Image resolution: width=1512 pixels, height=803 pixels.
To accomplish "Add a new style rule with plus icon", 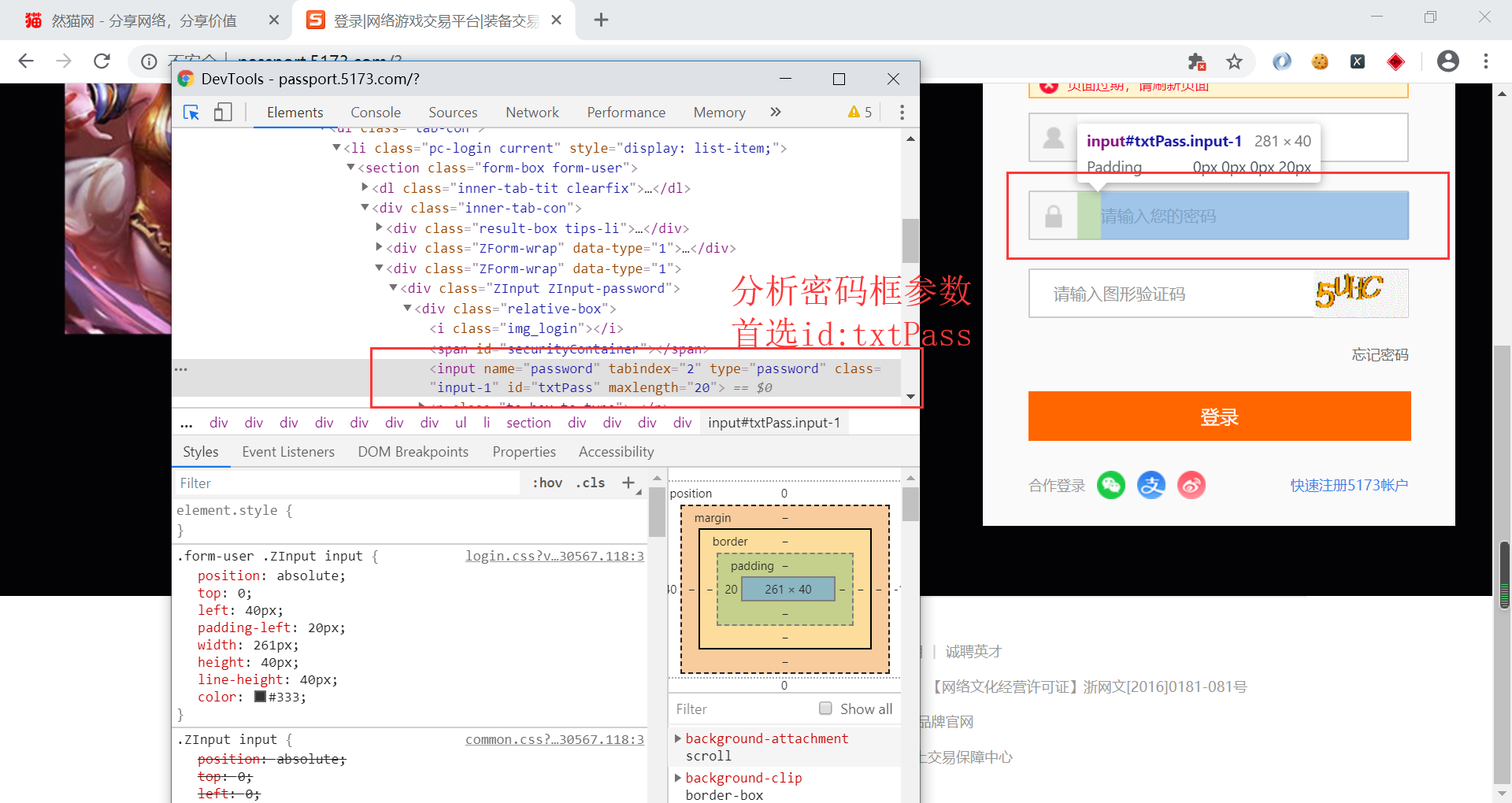I will [x=628, y=483].
